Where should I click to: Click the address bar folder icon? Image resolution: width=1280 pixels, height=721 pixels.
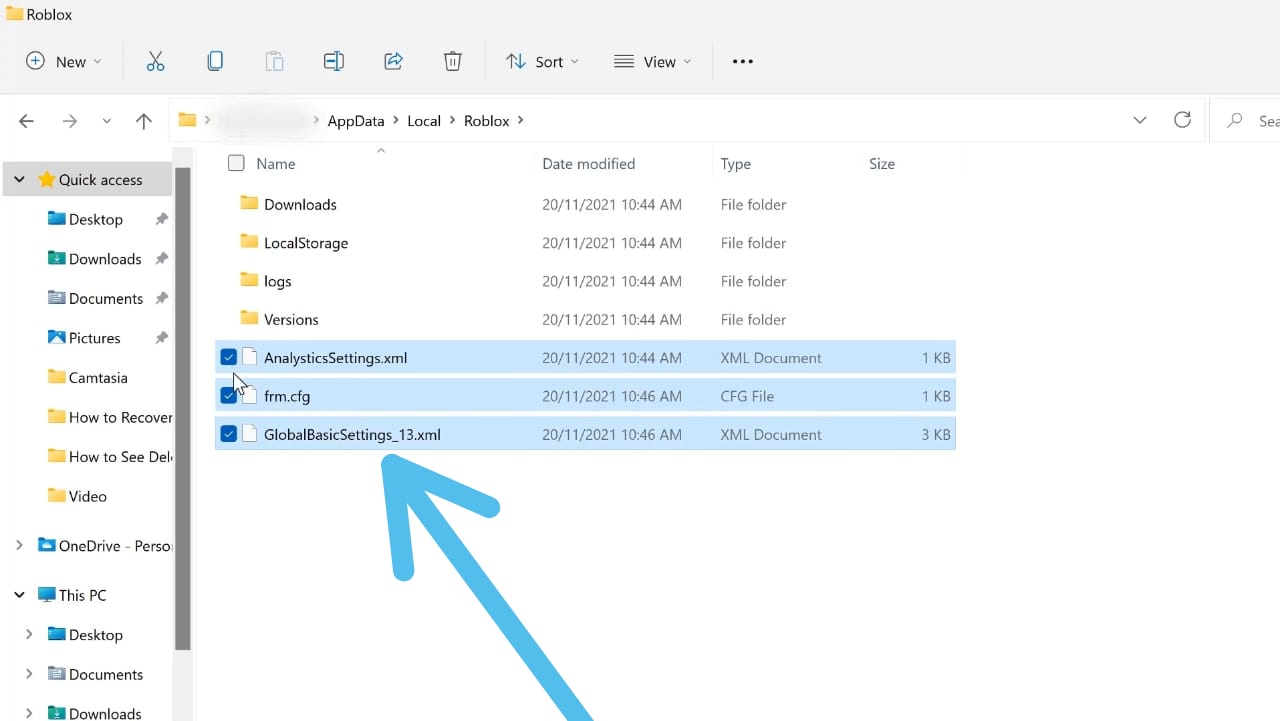(x=187, y=120)
